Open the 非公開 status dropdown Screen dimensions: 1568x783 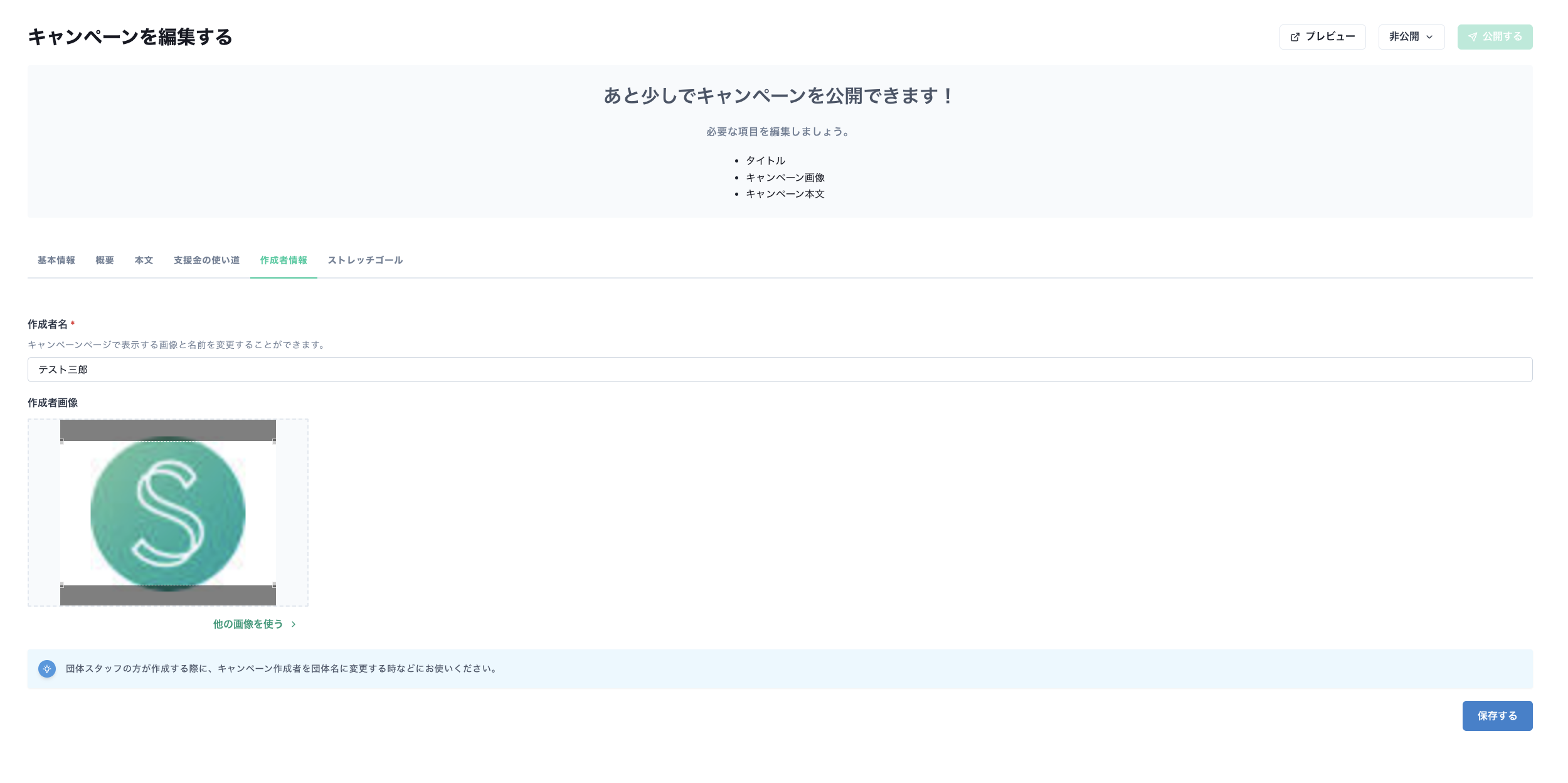(1411, 36)
